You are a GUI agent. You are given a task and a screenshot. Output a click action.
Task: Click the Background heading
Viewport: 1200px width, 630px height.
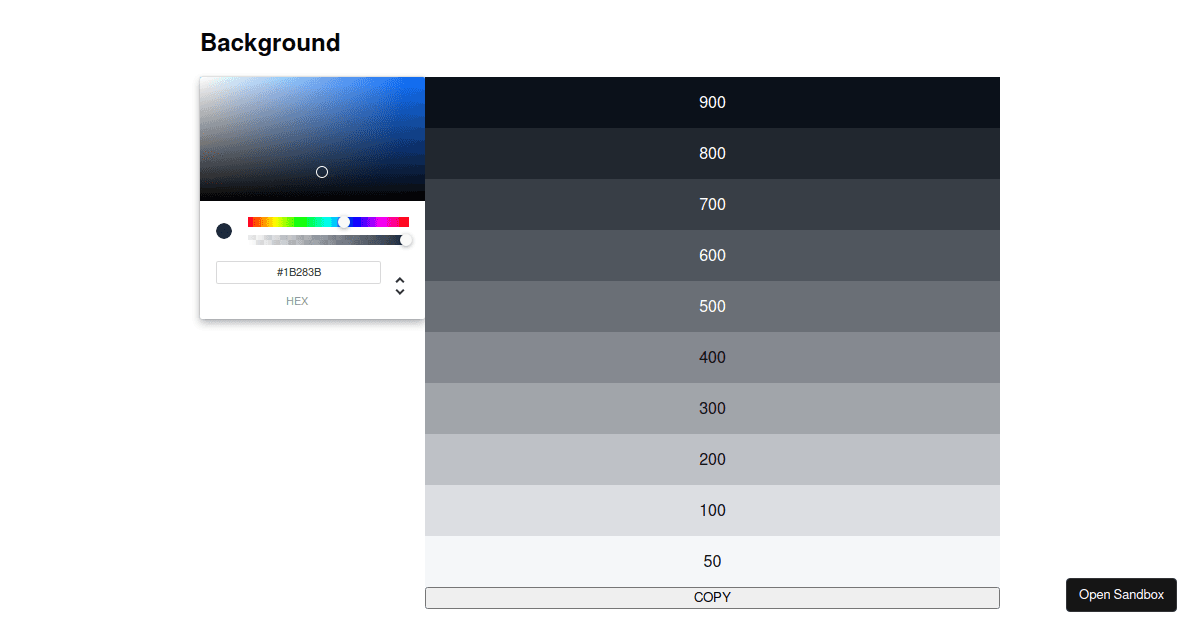tap(270, 43)
